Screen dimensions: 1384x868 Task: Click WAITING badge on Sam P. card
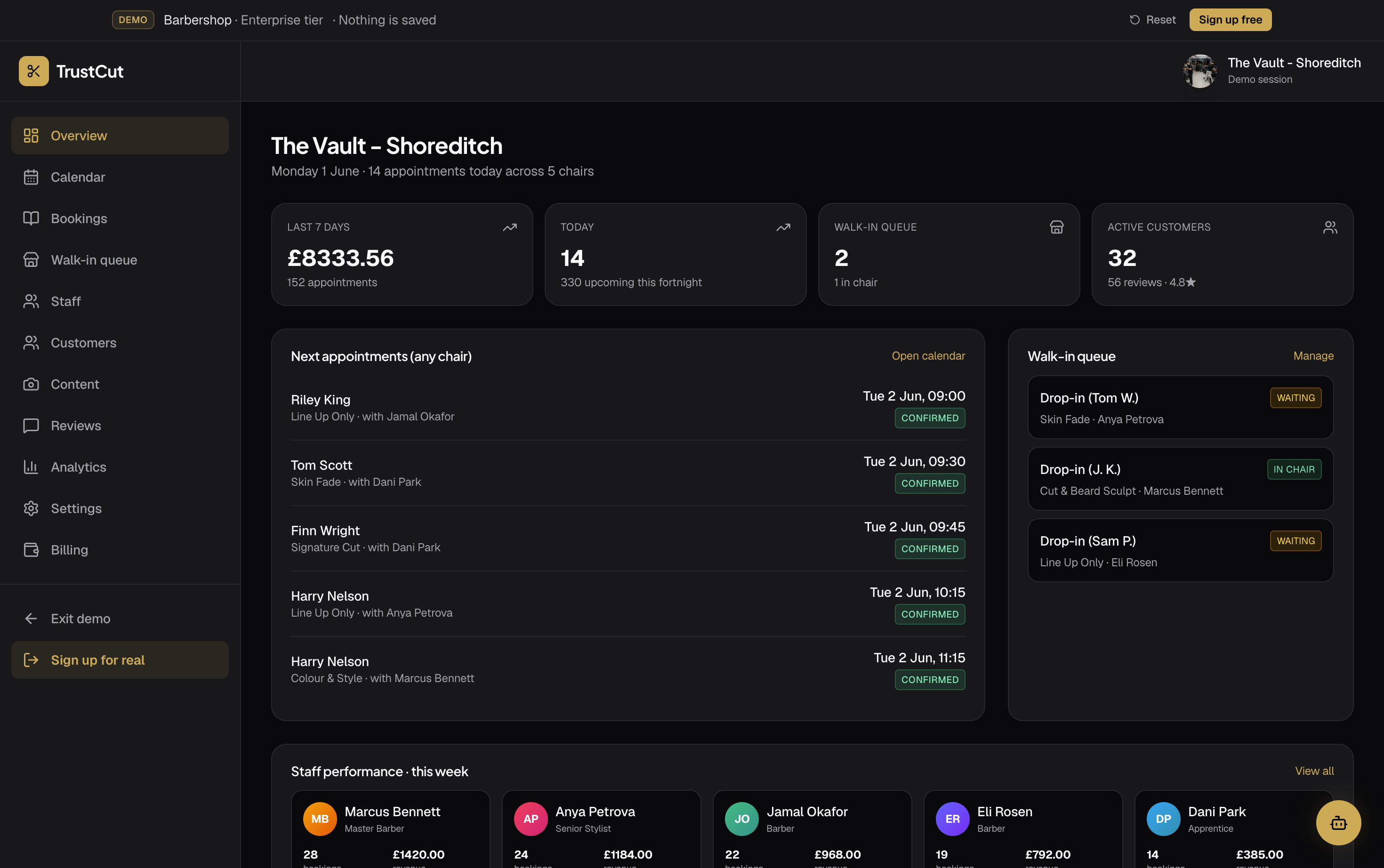(1295, 541)
